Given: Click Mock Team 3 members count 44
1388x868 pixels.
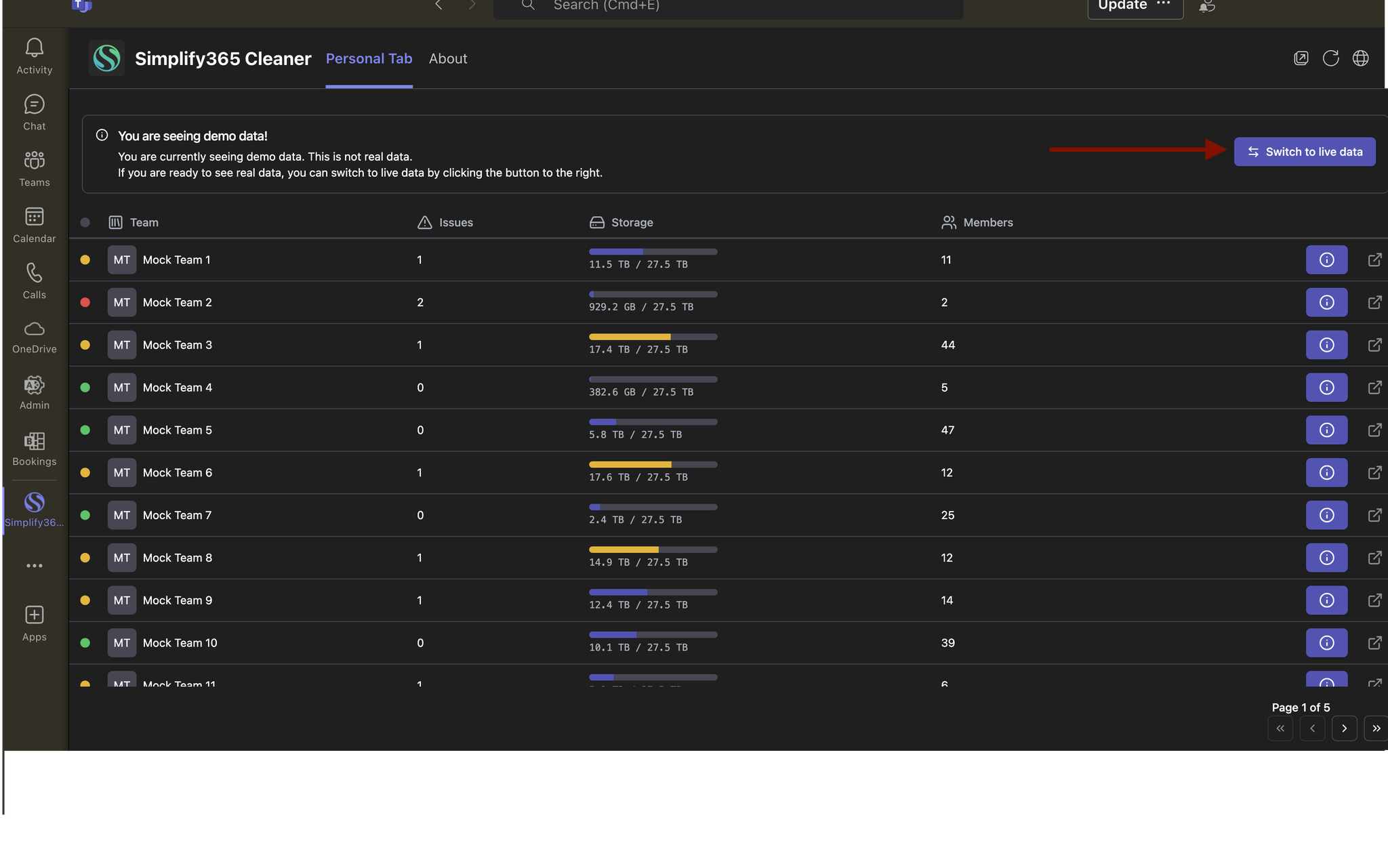Looking at the screenshot, I should (x=948, y=345).
